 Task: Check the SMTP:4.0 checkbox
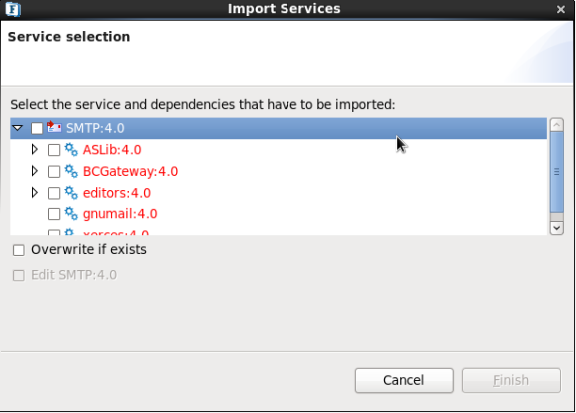[x=37, y=128]
